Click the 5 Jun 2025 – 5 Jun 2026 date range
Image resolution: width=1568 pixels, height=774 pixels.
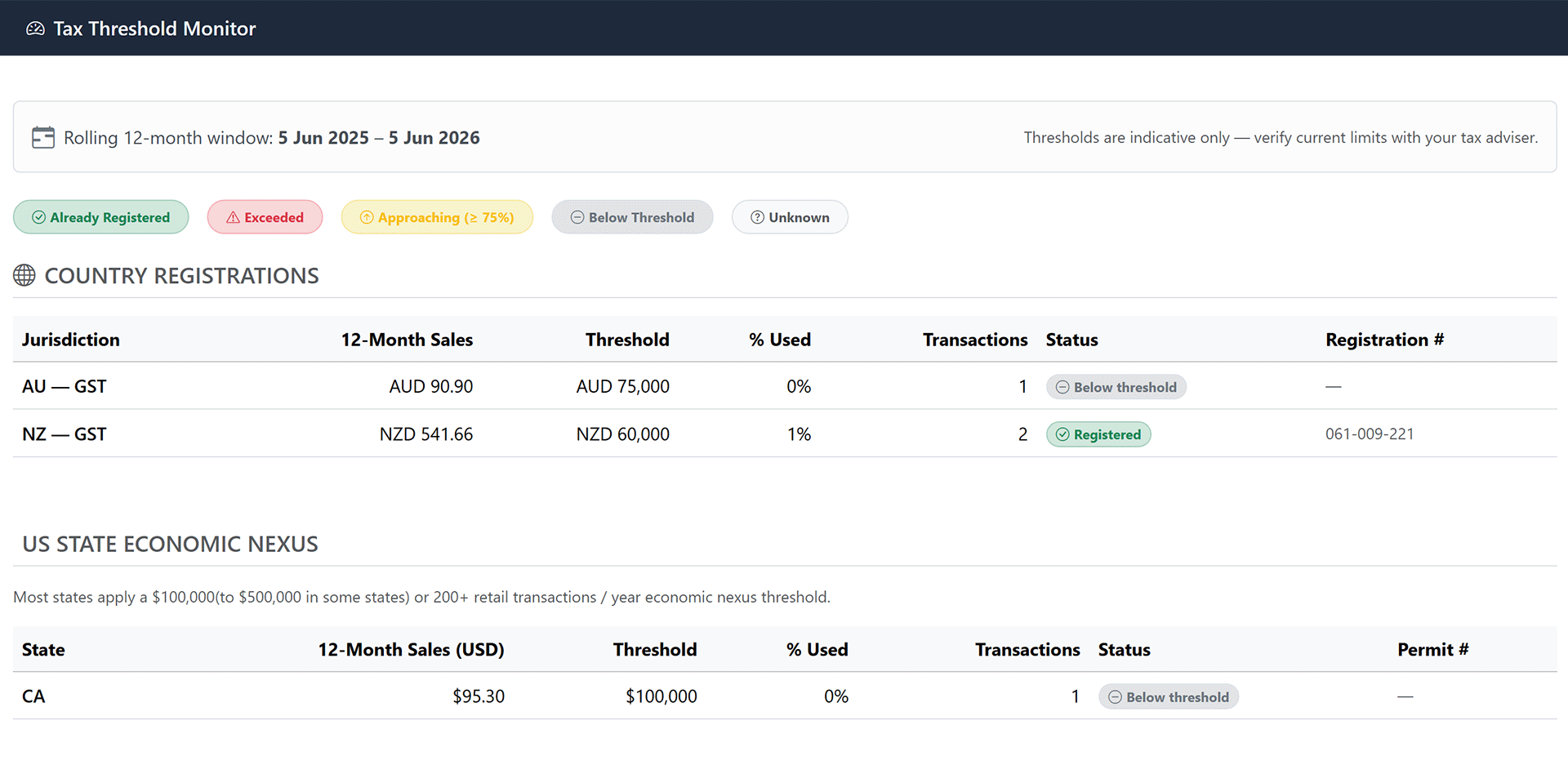click(x=379, y=137)
